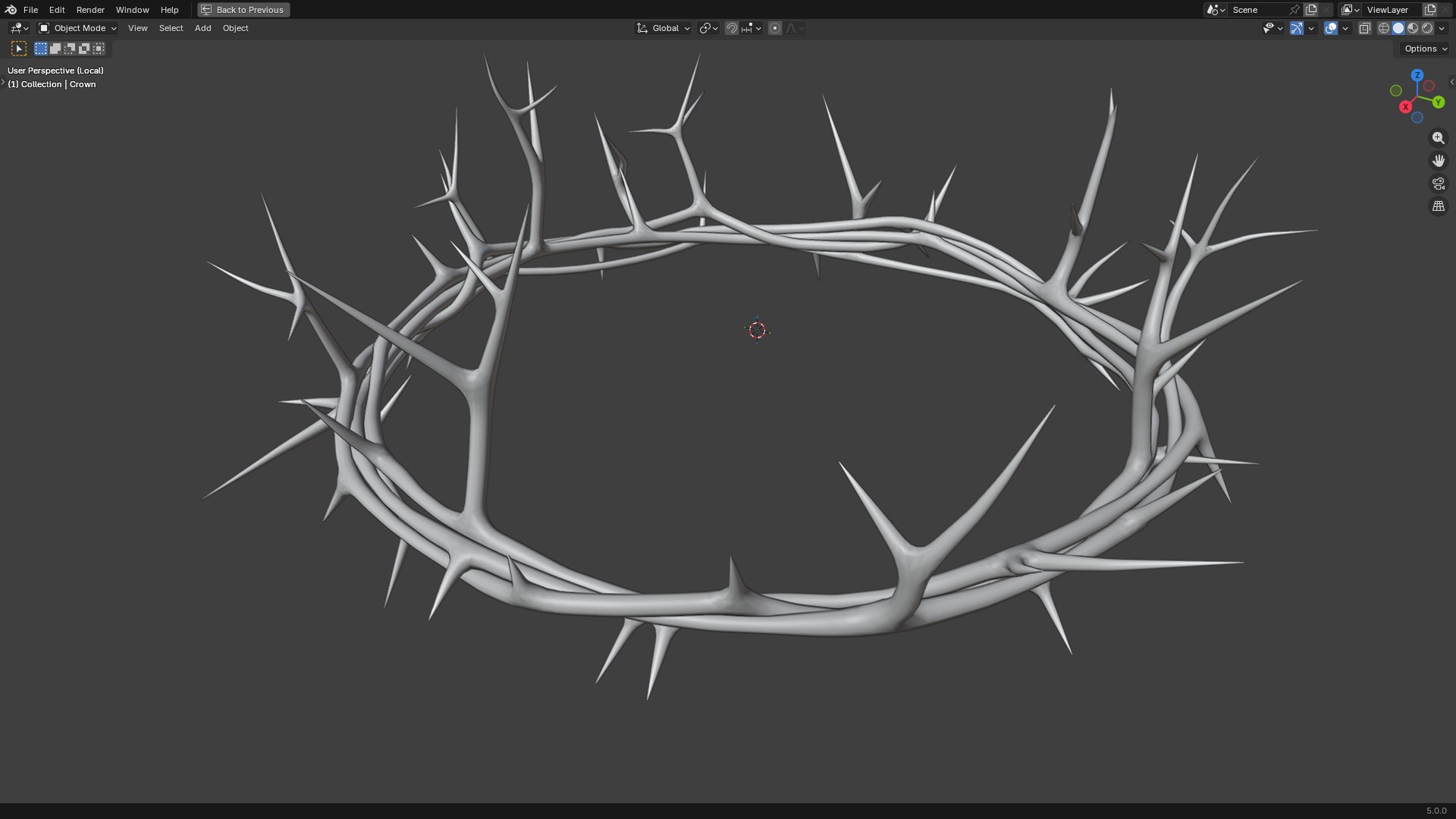The height and width of the screenshot is (819, 1456).
Task: Open the Help menu
Action: (x=169, y=10)
